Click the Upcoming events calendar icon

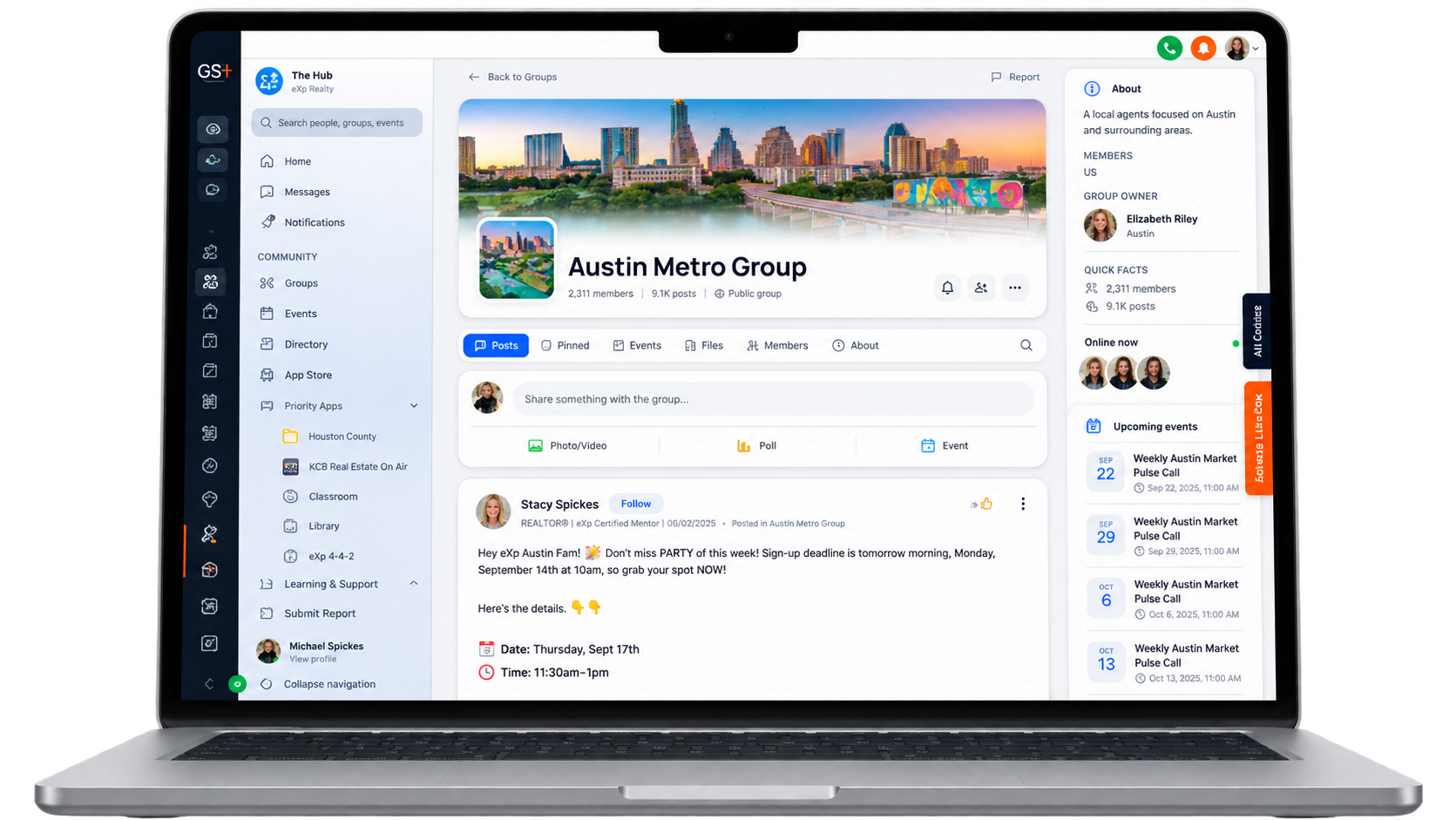1094,426
